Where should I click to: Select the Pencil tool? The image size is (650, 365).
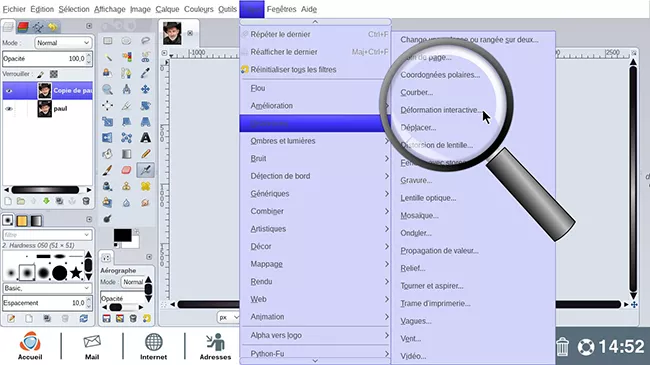coord(145,154)
